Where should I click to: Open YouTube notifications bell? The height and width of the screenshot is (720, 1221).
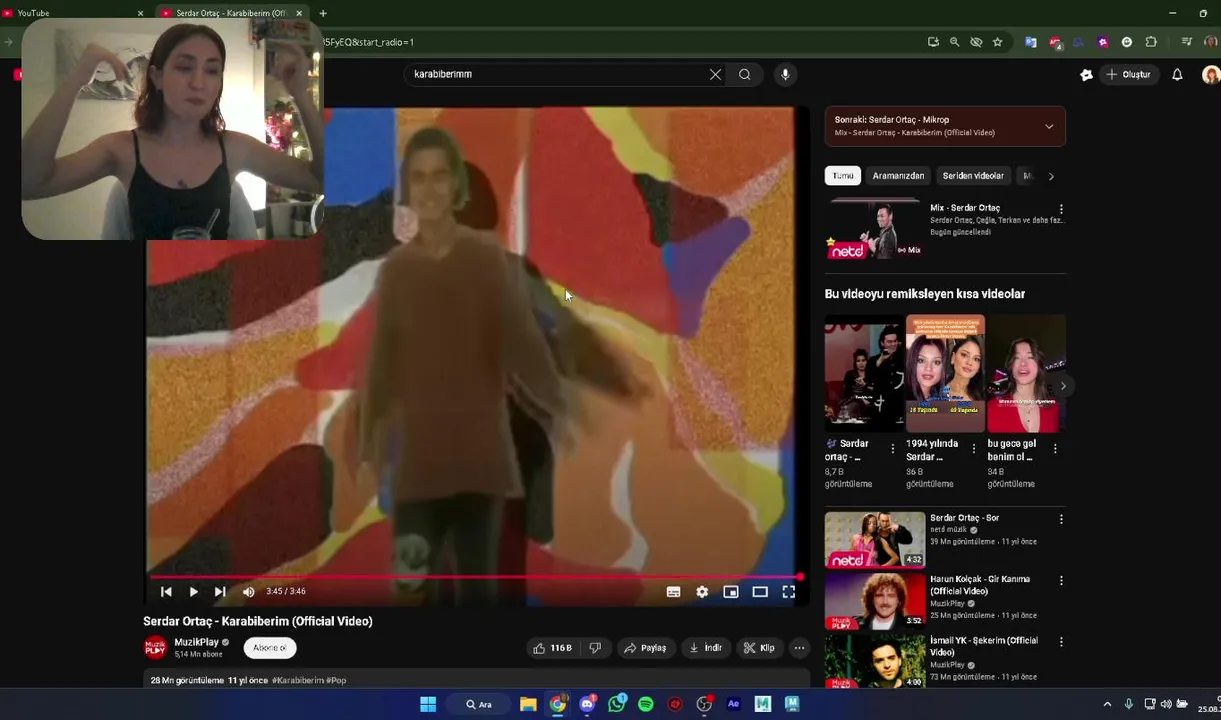point(1177,74)
